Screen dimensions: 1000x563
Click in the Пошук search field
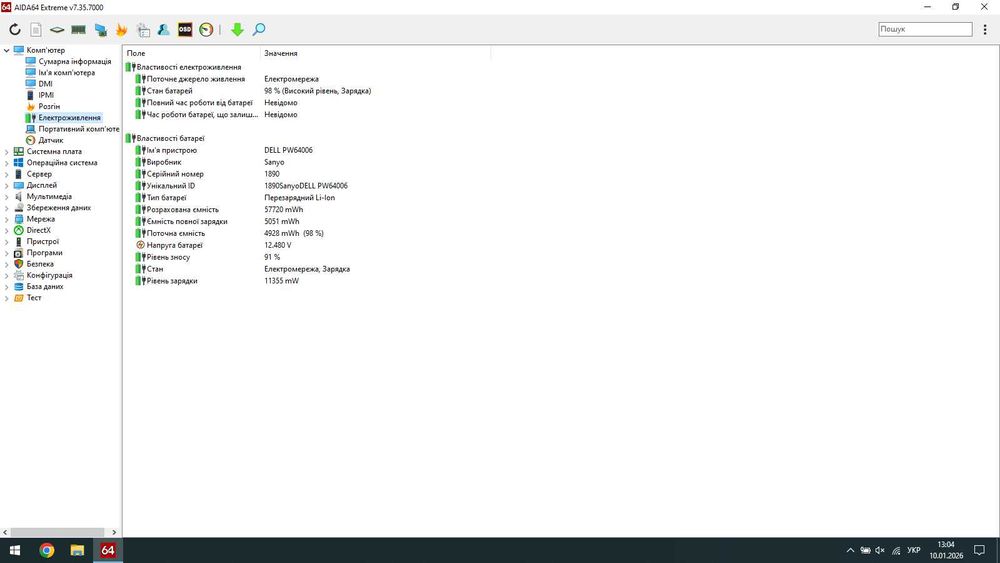925,29
